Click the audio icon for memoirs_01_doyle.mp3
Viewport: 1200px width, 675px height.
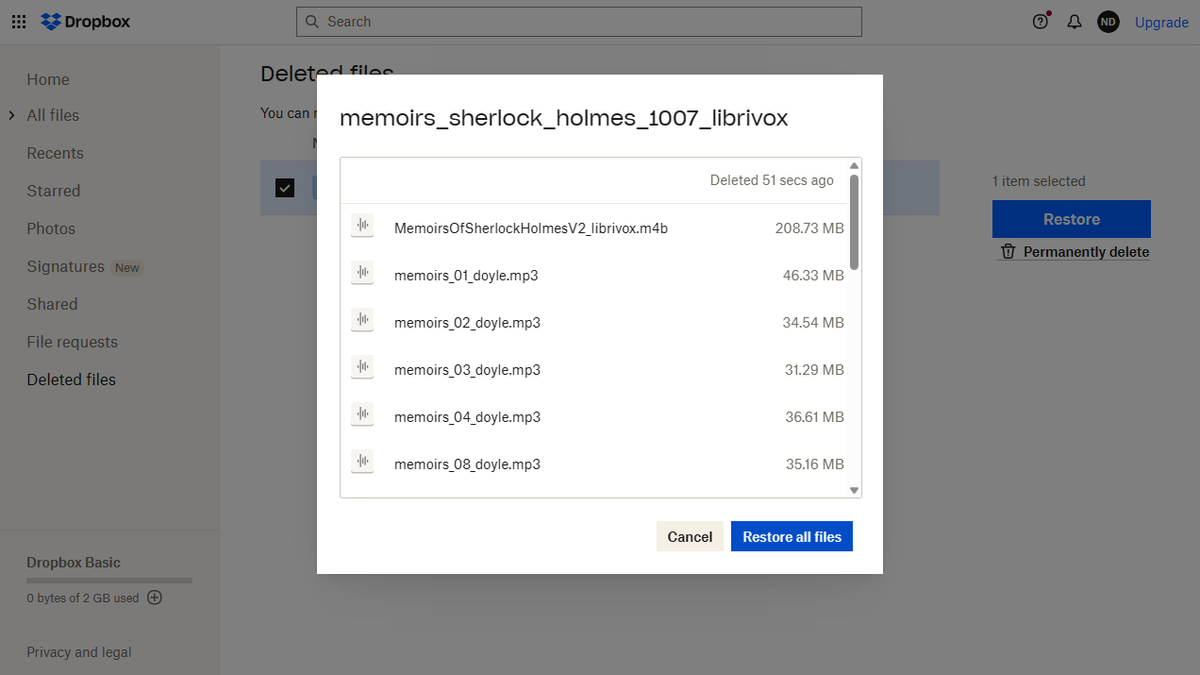tap(362, 272)
